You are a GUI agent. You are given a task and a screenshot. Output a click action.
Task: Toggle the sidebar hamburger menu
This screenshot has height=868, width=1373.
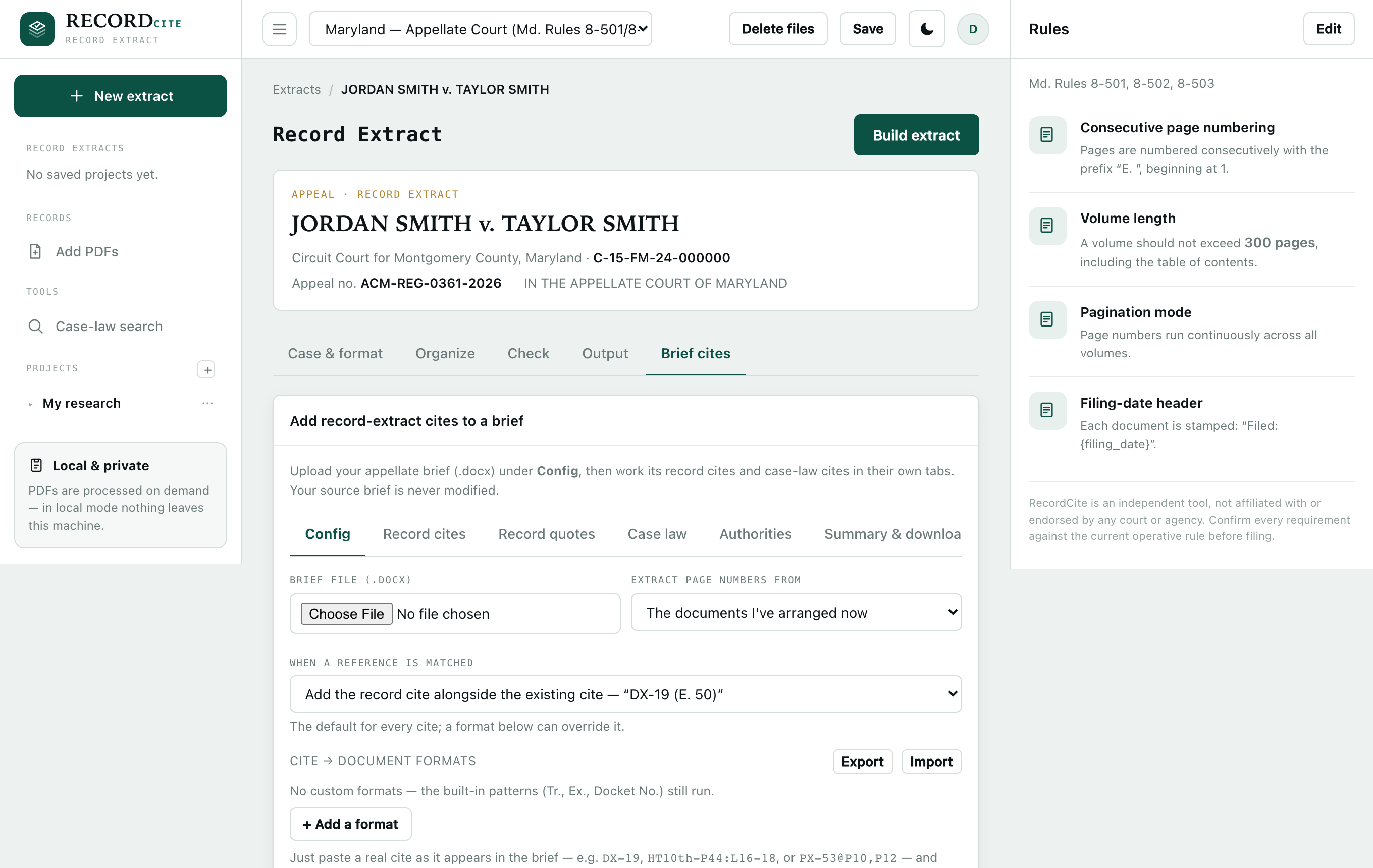click(279, 29)
